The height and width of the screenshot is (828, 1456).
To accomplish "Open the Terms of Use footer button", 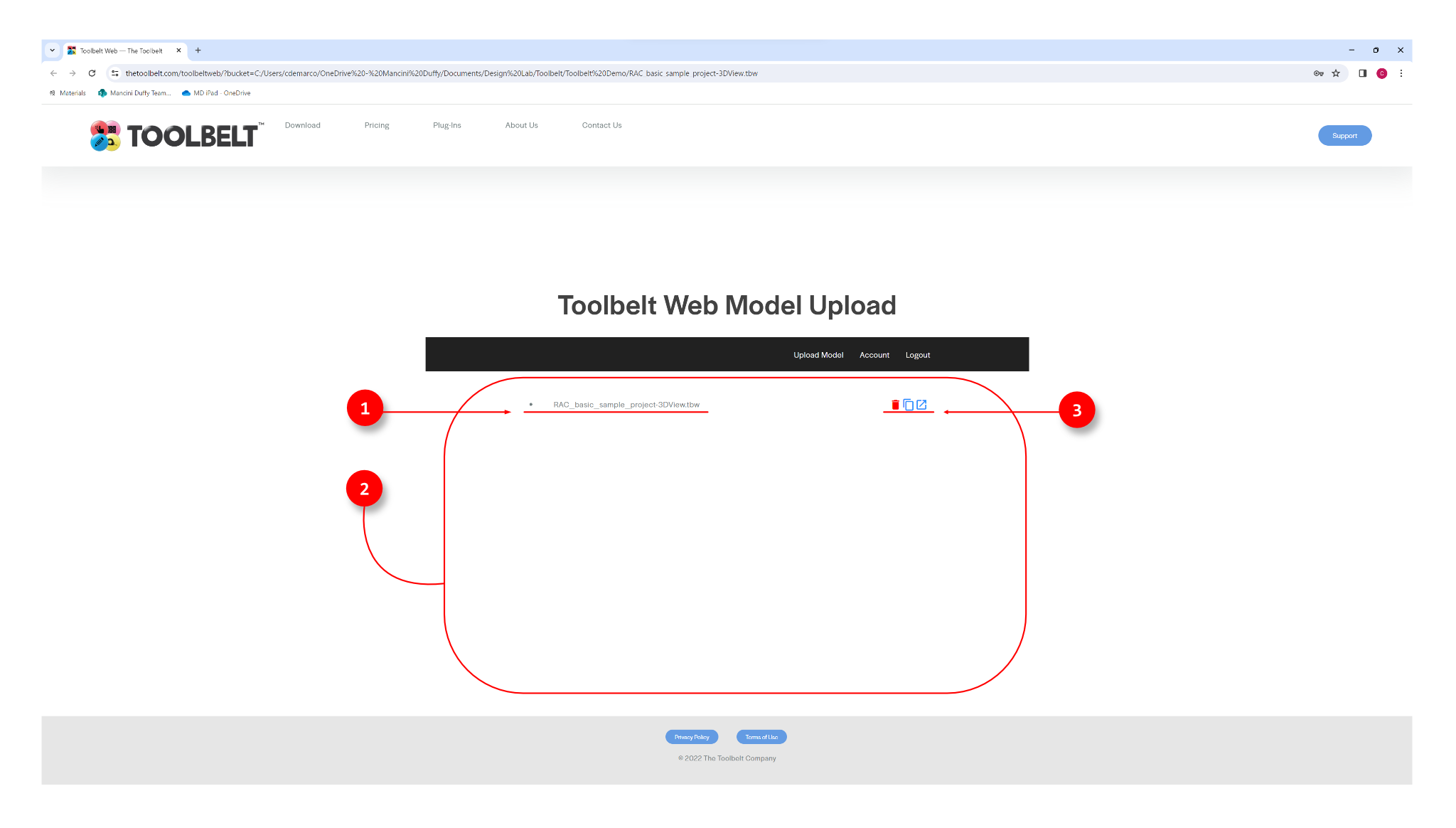I will pyautogui.click(x=761, y=737).
